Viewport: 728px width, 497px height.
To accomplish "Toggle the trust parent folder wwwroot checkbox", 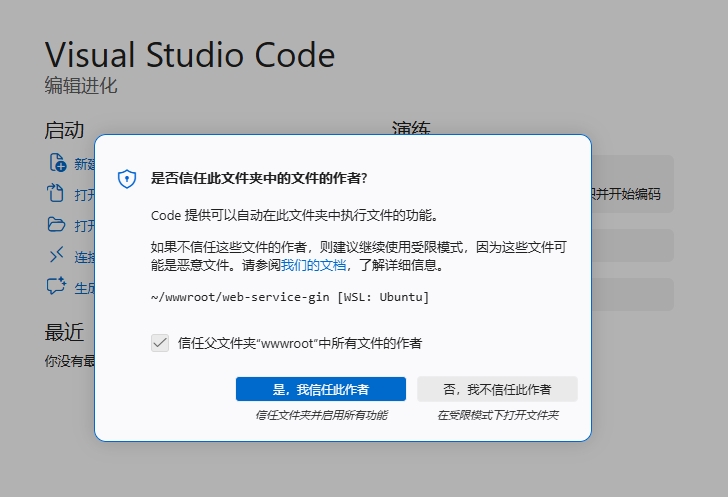I will click(160, 343).
